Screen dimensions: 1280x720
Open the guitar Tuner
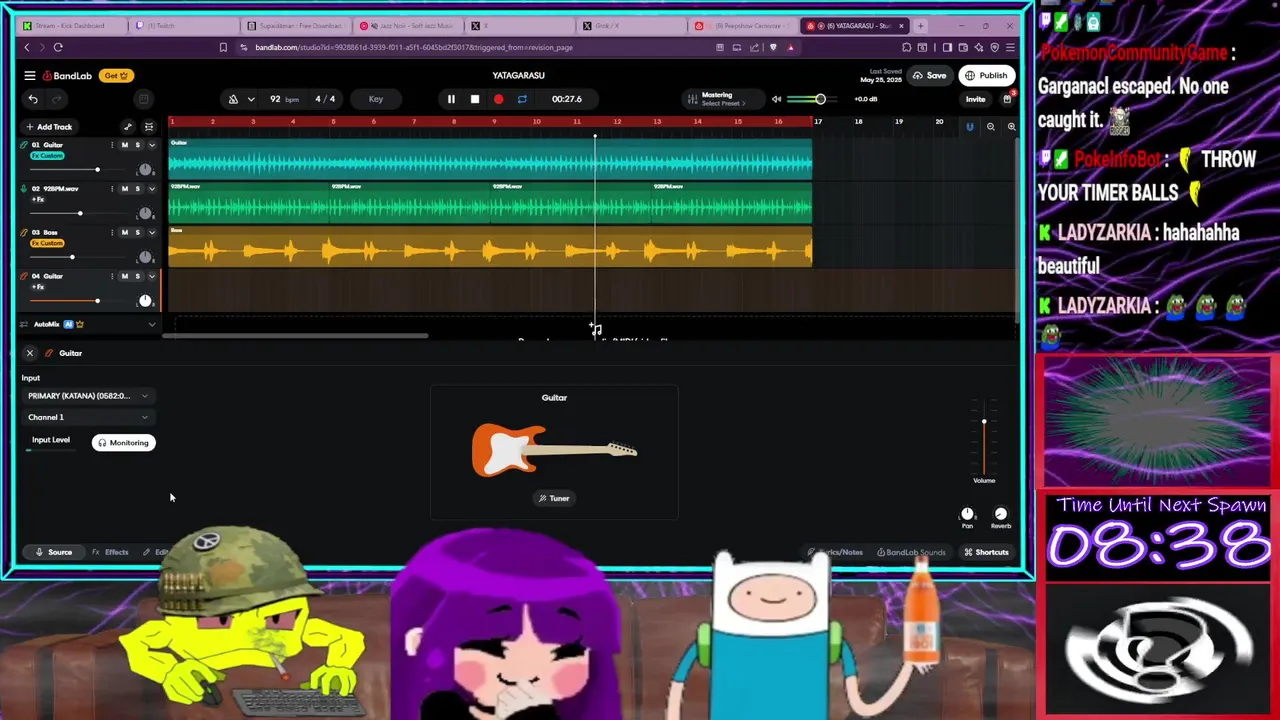tap(554, 498)
